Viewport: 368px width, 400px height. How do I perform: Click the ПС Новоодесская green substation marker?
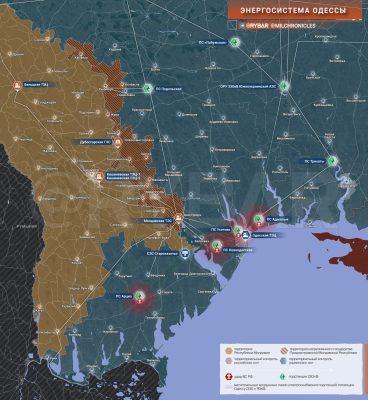(x=216, y=245)
